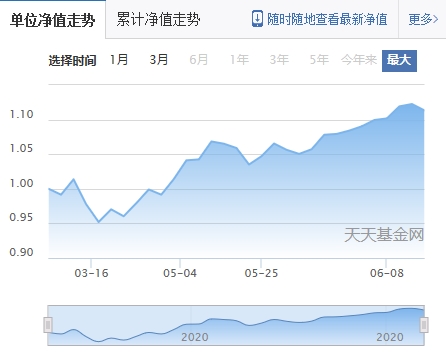This screenshot has width=446, height=362.
Task: Open the 随时随地查看最新净值 link
Action: 327,19
